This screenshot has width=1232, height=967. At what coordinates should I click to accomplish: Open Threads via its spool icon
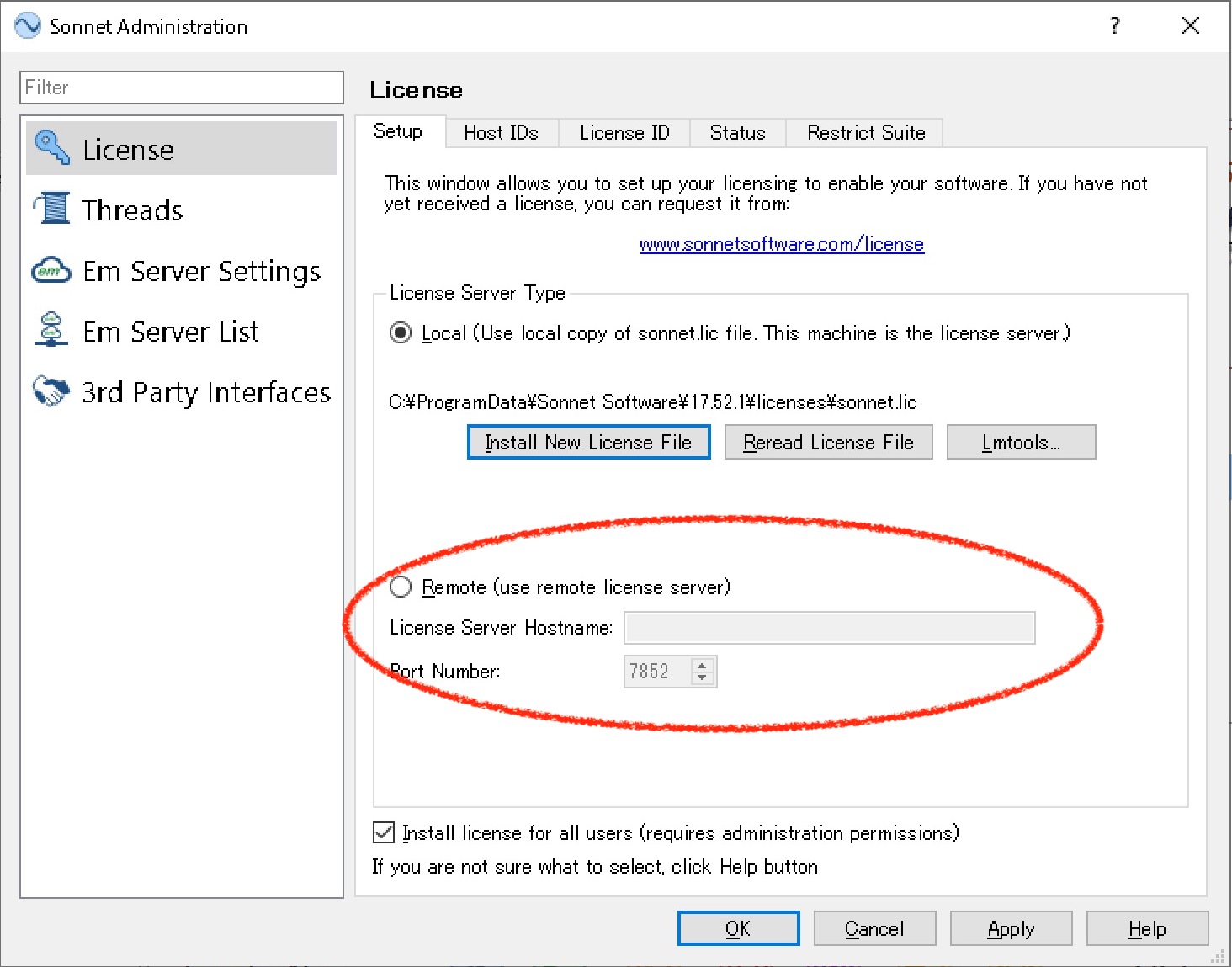pyautogui.click(x=52, y=208)
